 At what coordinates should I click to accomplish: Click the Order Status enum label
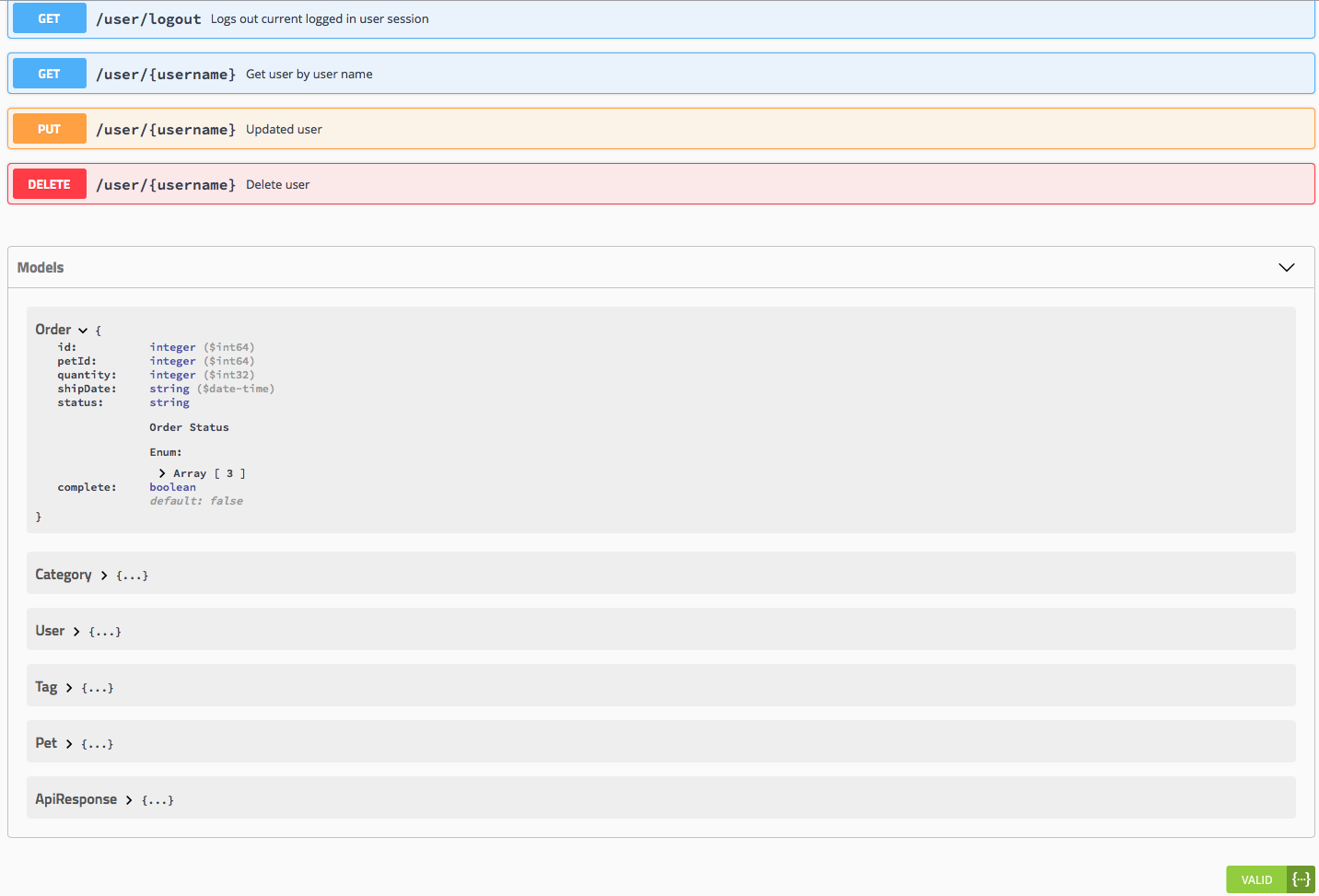tap(189, 426)
